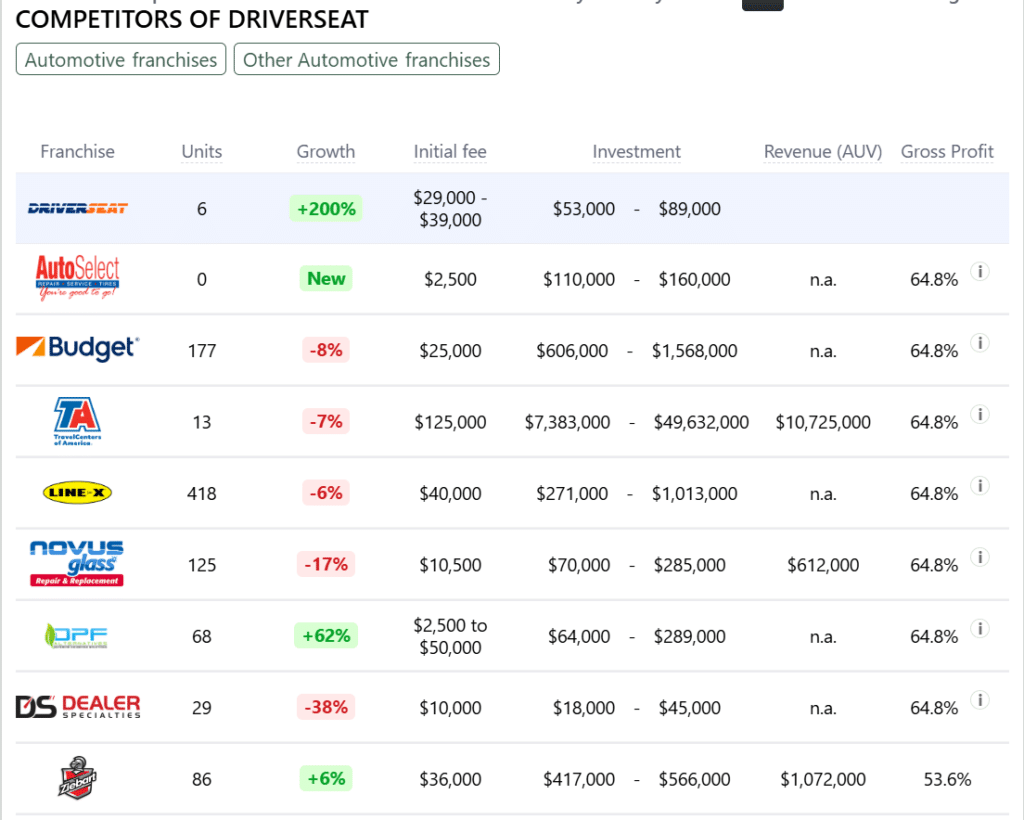
Task: Open the Novus Glass franchise logo
Action: [x=77, y=563]
